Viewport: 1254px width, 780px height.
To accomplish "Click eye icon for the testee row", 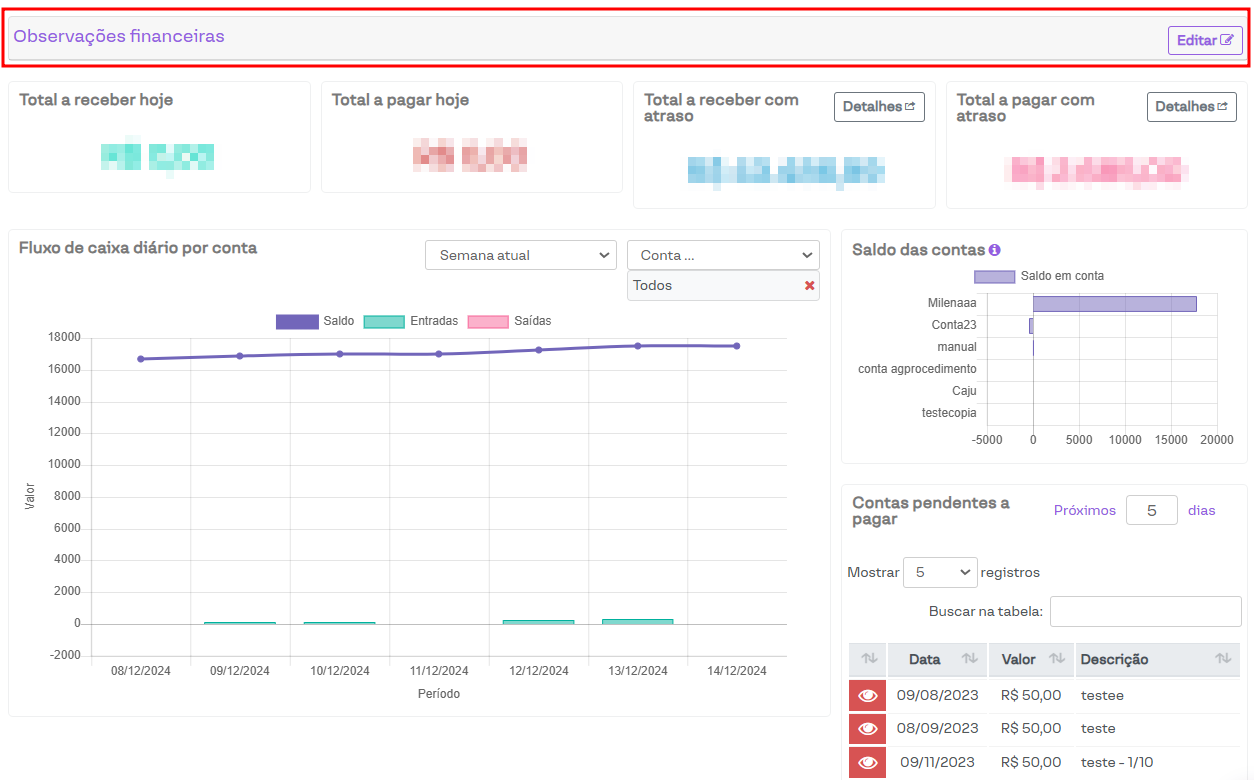I will 867,695.
